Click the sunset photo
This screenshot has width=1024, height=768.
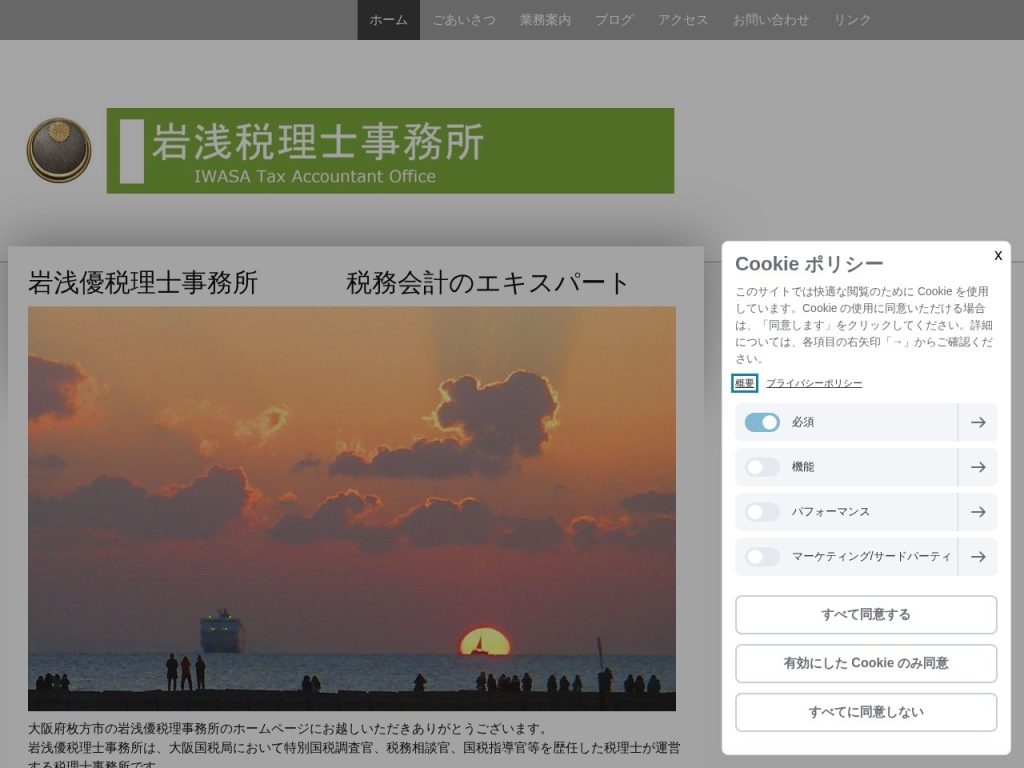tap(352, 509)
